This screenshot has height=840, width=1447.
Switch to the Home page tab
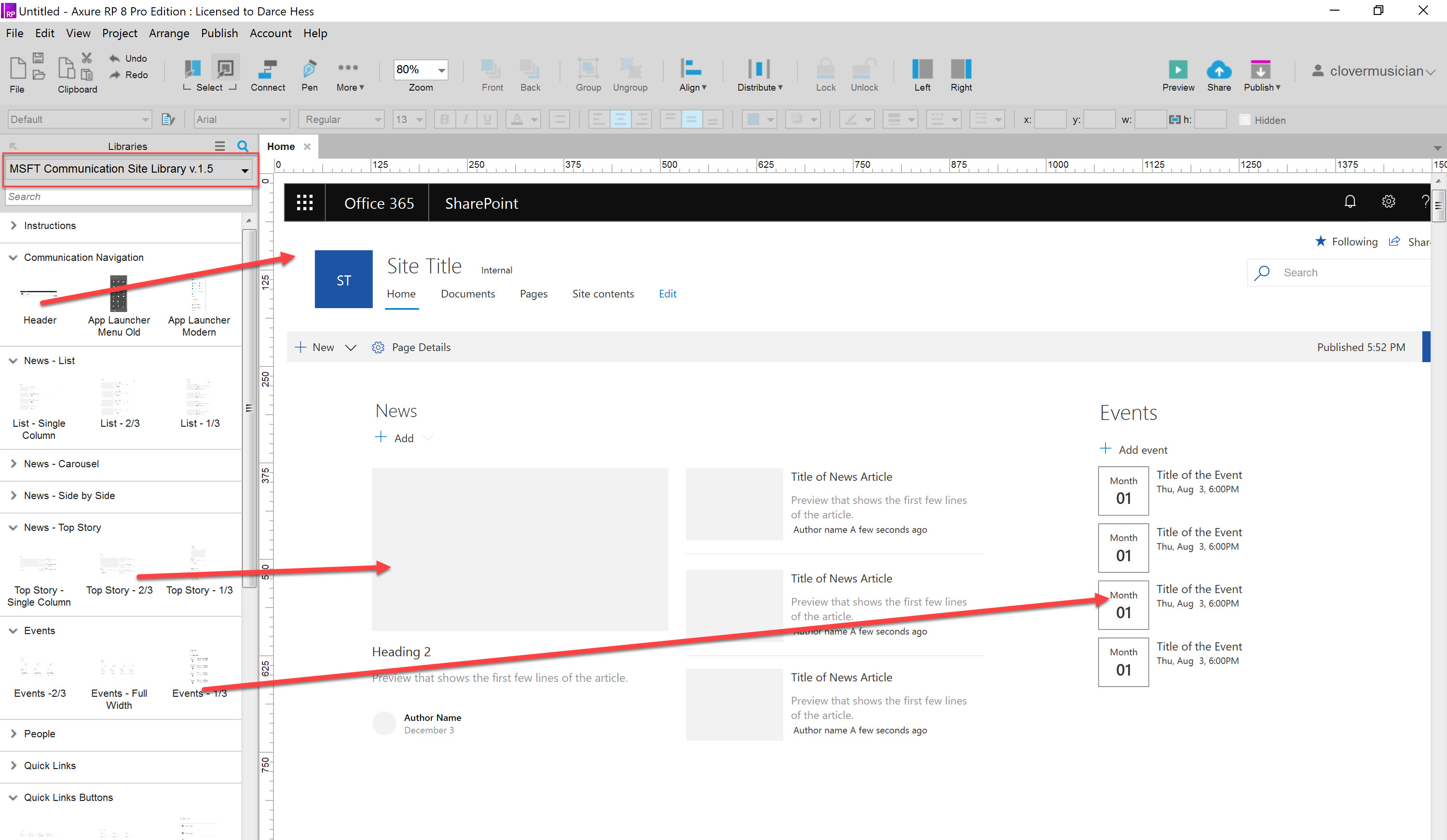(x=280, y=147)
